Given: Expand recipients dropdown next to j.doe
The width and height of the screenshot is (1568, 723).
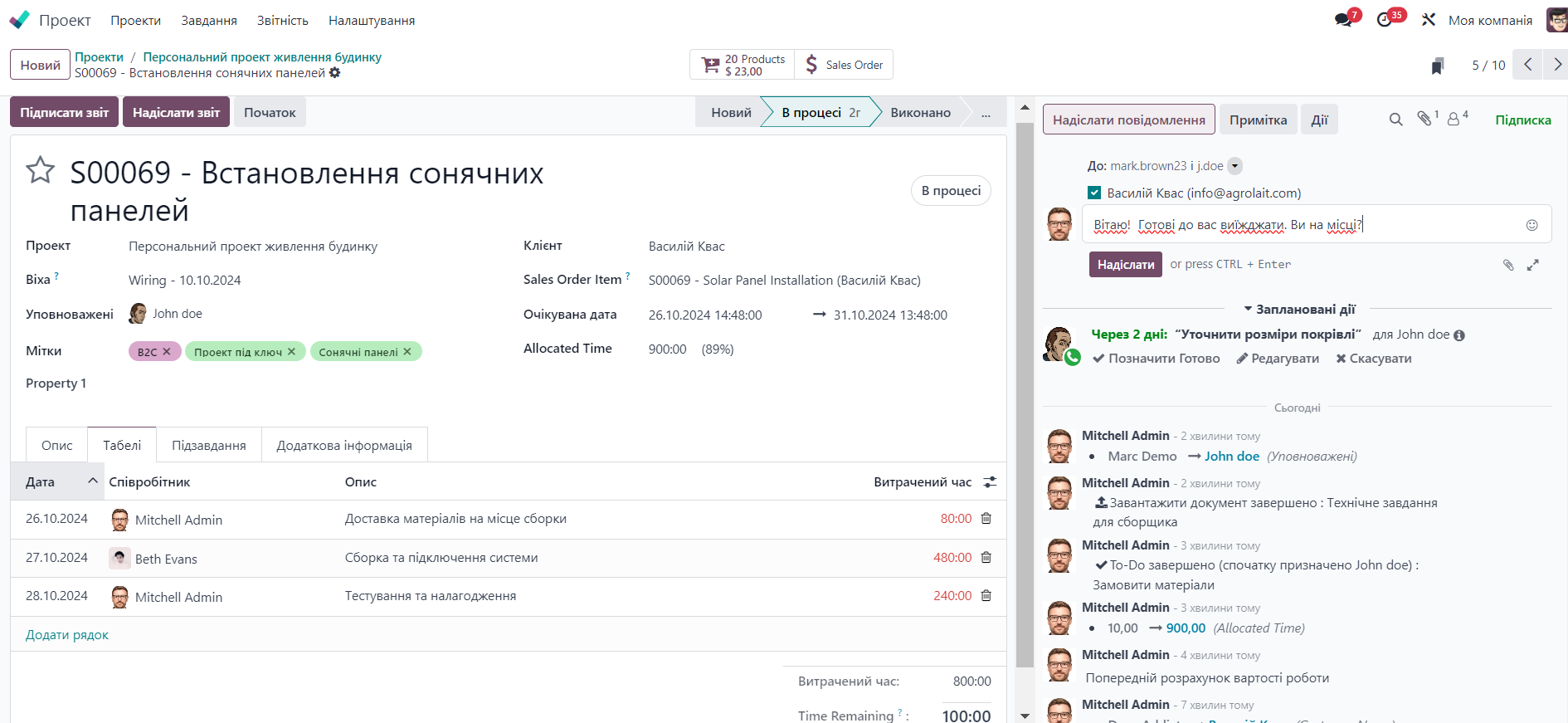Looking at the screenshot, I should pyautogui.click(x=1234, y=166).
